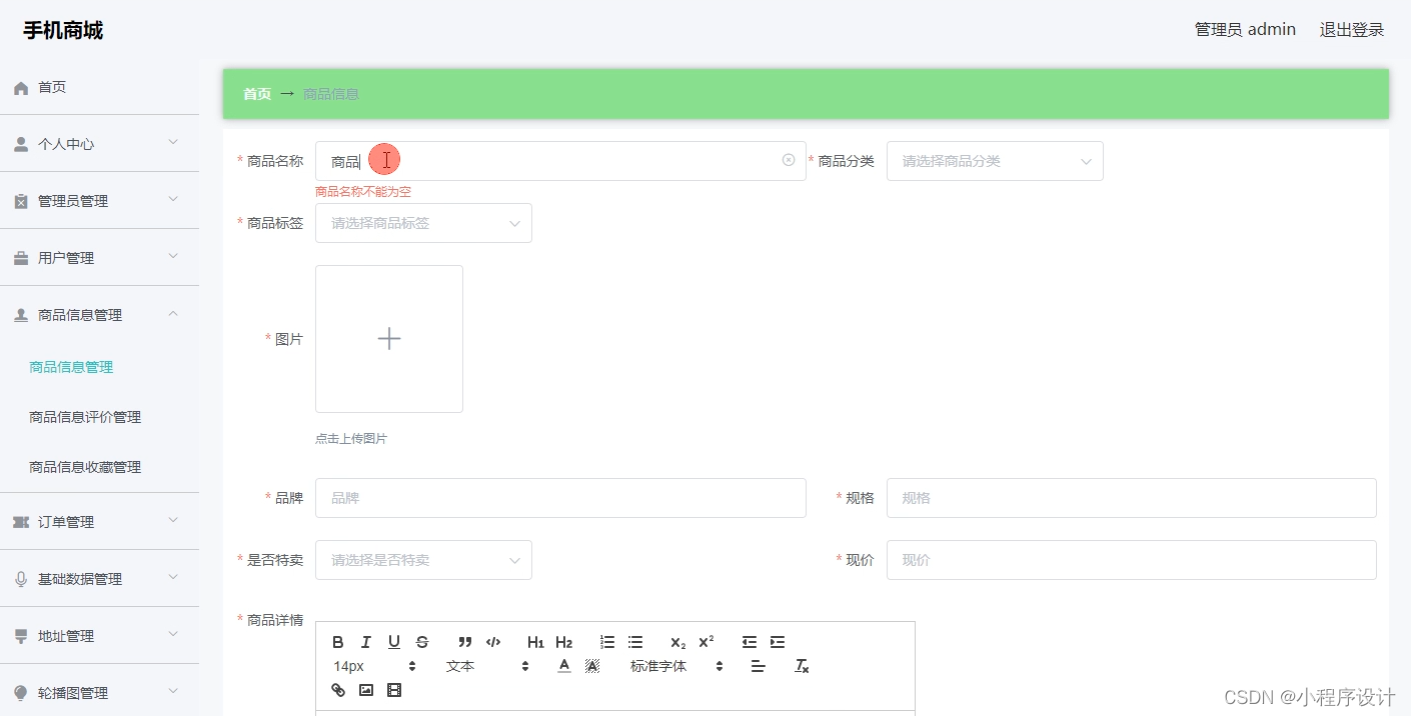The height and width of the screenshot is (716, 1411).
Task: Expand the 基础数据管理 sidebar menu
Action: [x=99, y=578]
